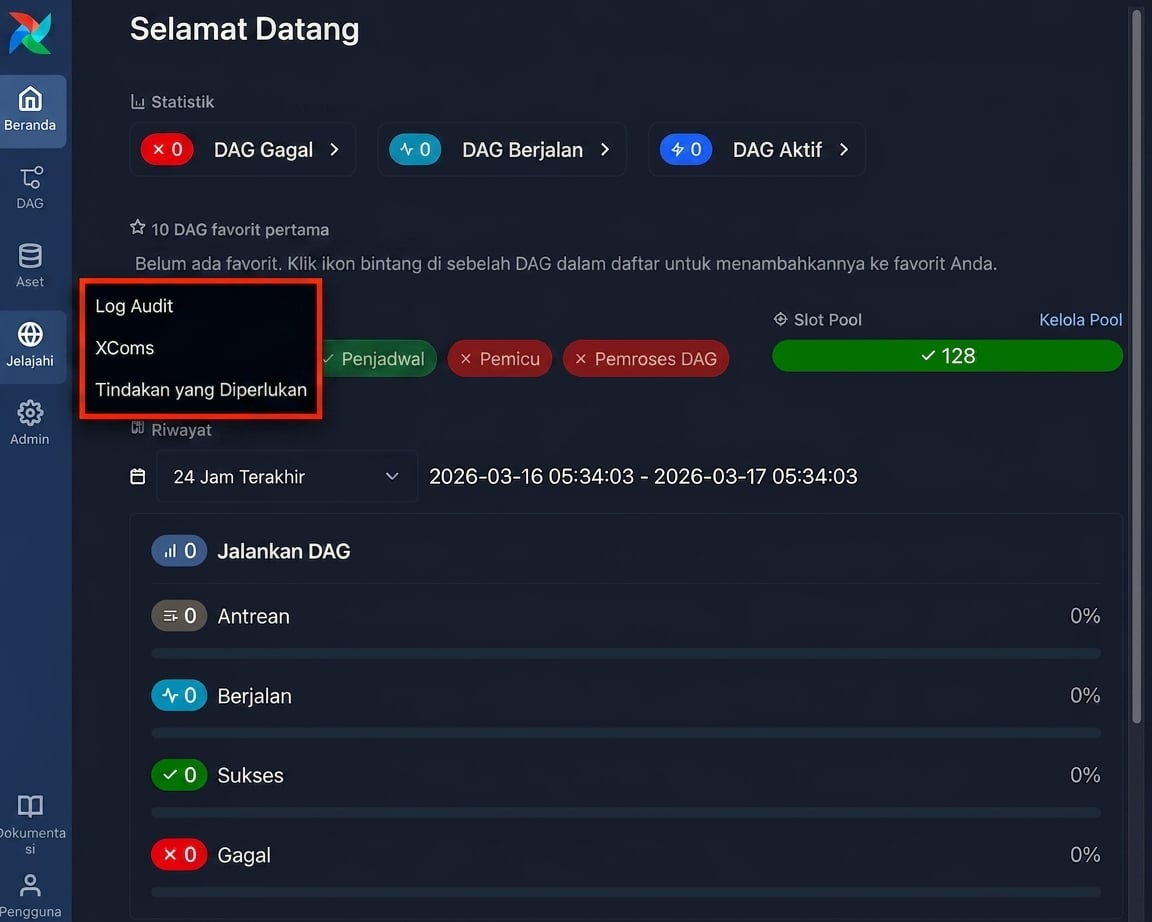Click the Statistik chart icon

(137, 101)
